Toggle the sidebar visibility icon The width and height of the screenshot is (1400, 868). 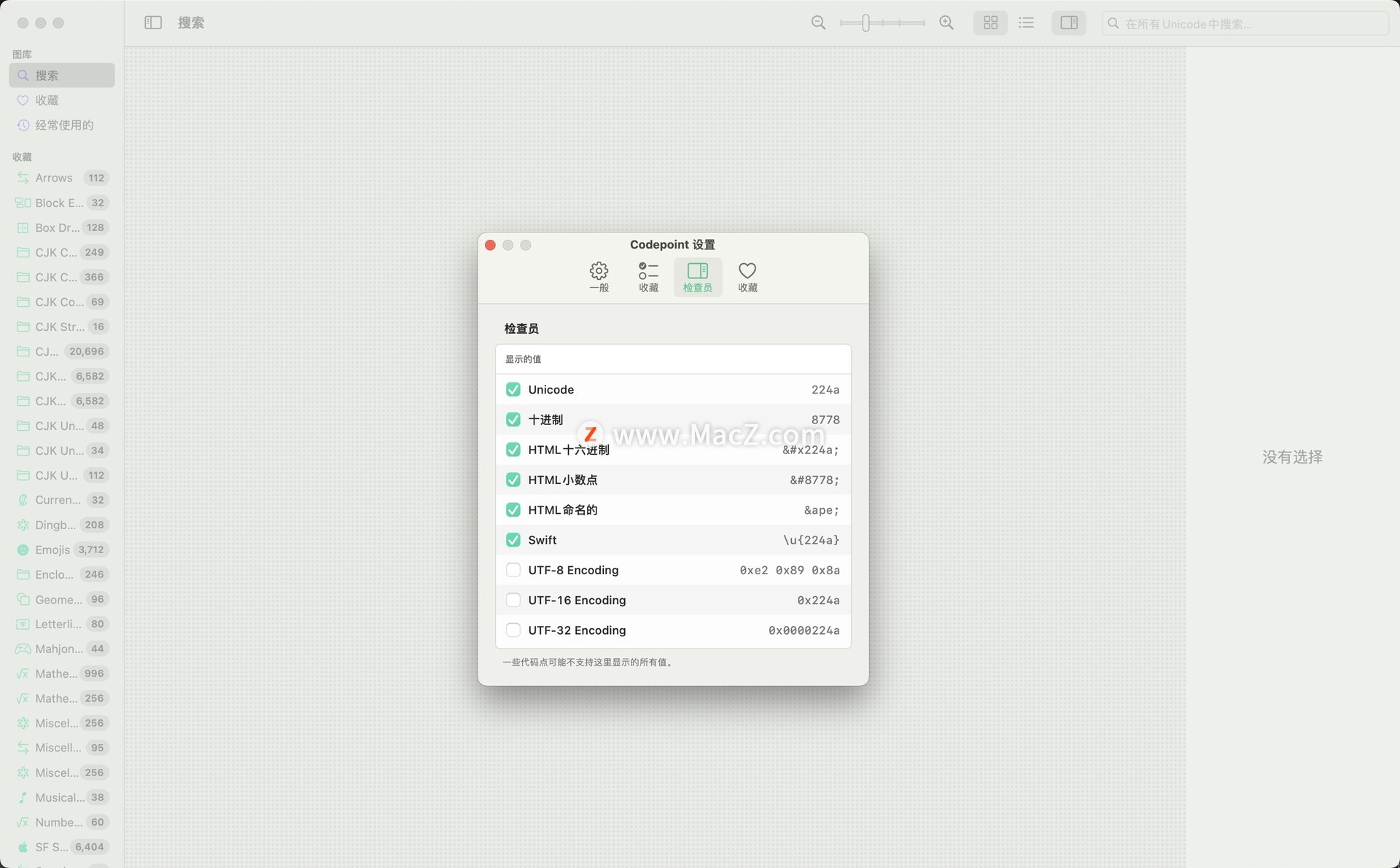tap(153, 23)
